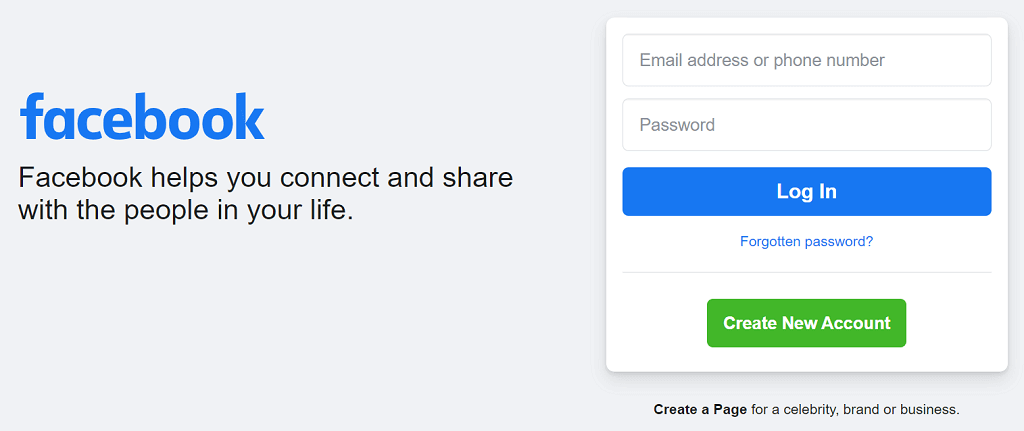
Task: Follow the Create a Page link
Action: point(700,409)
